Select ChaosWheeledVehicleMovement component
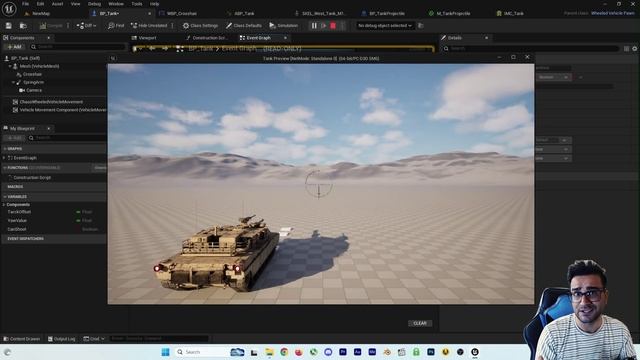640x360 pixels. click(x=51, y=102)
